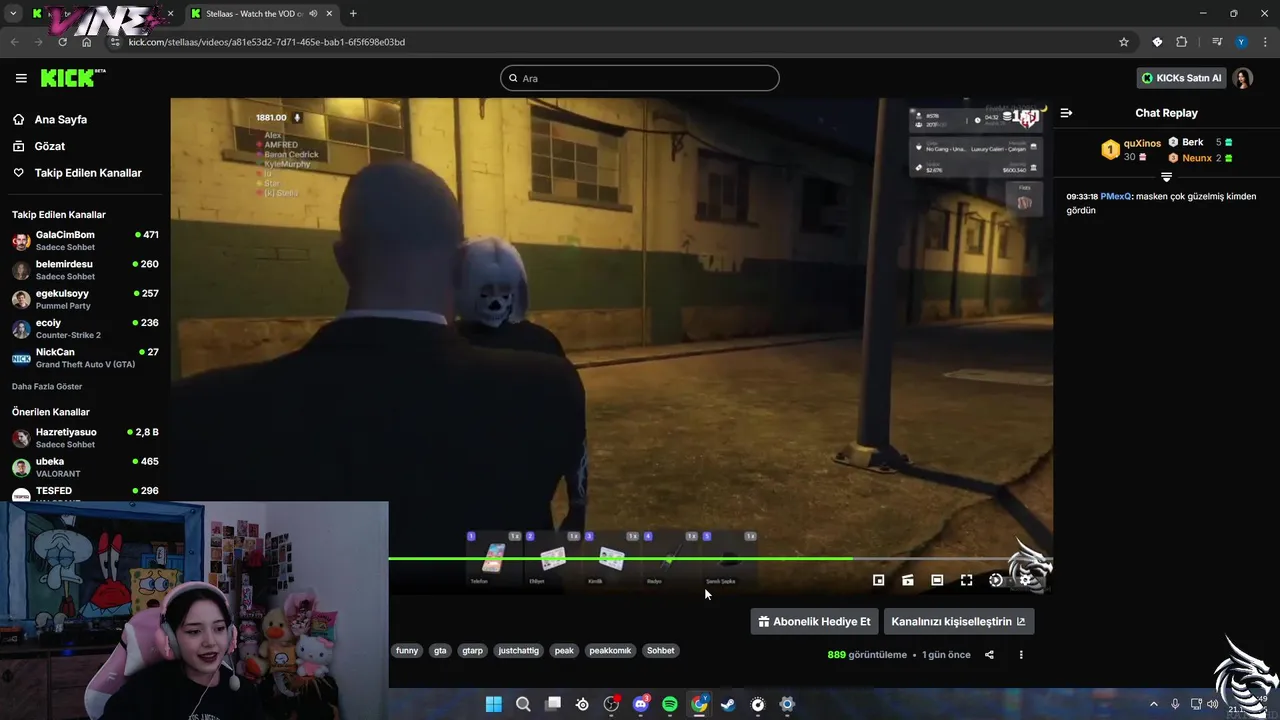Open Gözat browse page
The height and width of the screenshot is (720, 1280).
(50, 146)
